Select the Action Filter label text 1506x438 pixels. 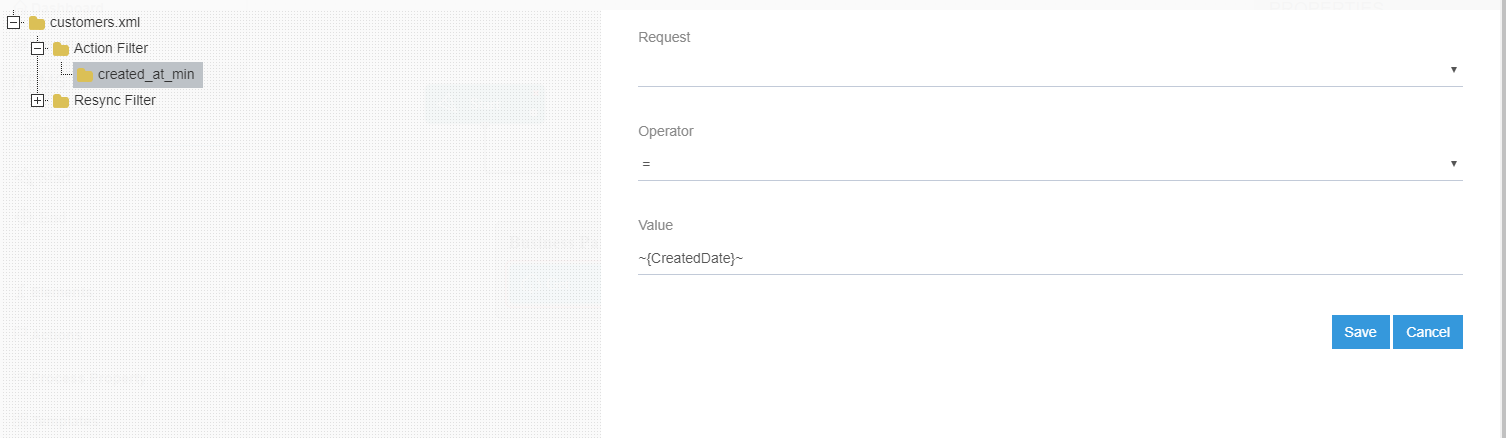[111, 48]
